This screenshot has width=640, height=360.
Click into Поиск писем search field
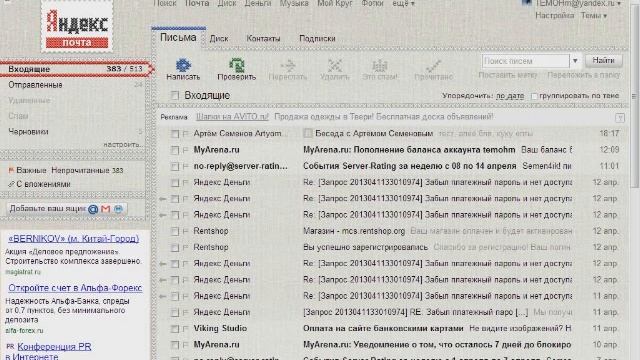525,61
